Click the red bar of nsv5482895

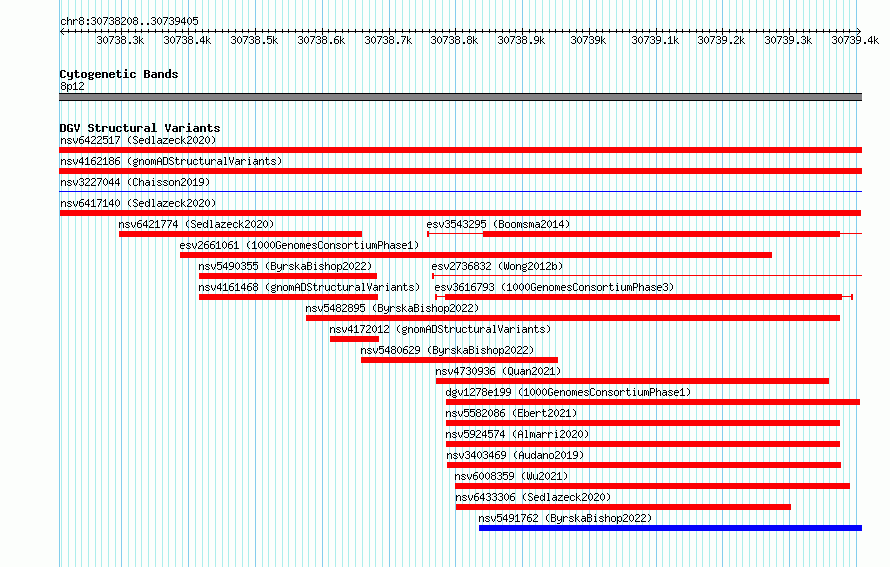point(573,318)
